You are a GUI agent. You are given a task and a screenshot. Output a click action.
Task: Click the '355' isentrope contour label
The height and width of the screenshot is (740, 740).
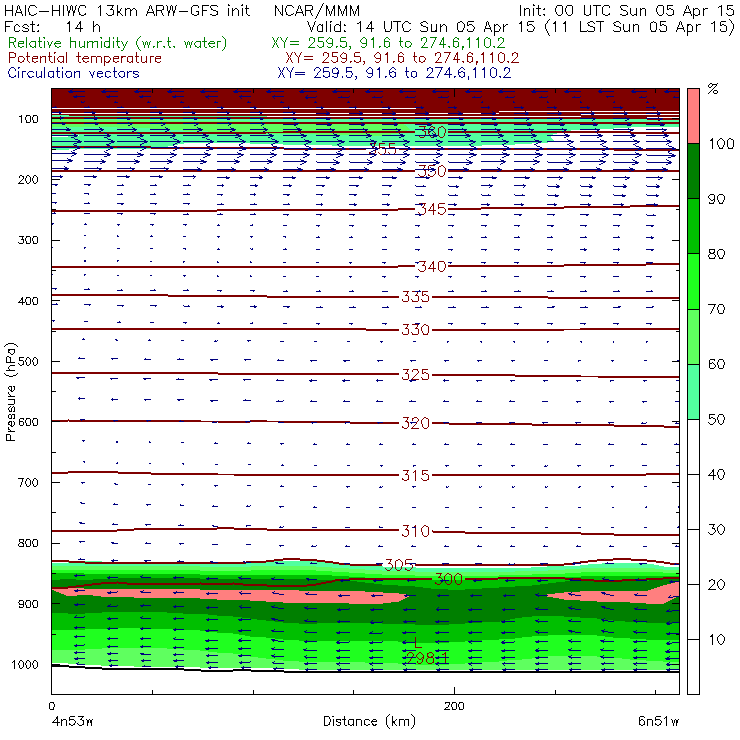[x=383, y=149]
